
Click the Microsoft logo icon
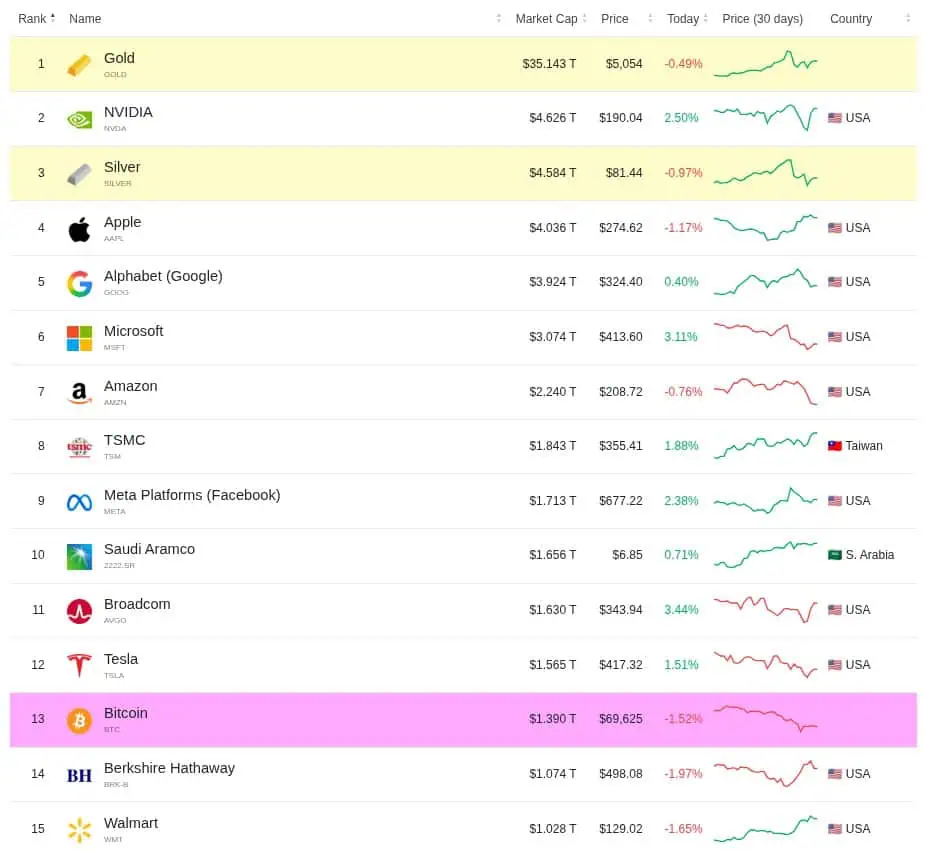click(79, 338)
